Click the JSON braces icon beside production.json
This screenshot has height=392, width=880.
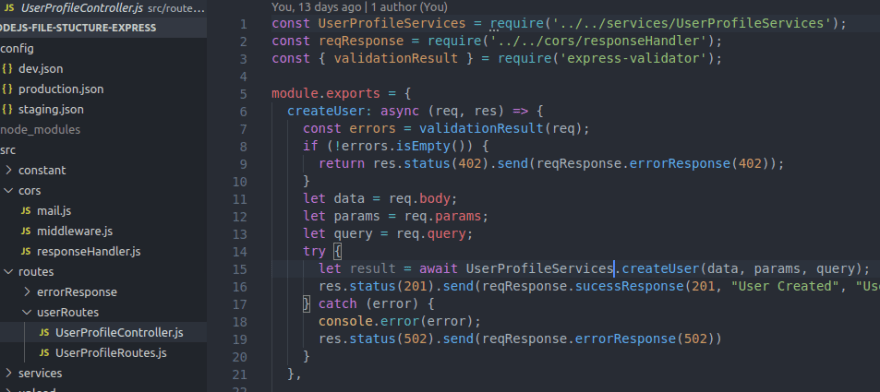(x=7, y=89)
